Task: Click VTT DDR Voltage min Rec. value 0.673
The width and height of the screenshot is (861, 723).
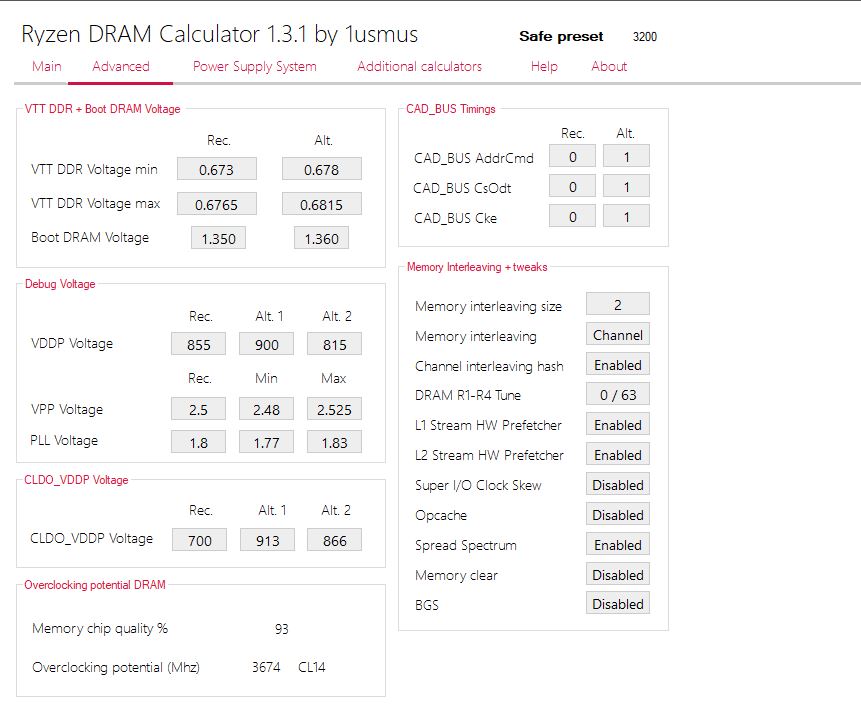Action: 216,169
